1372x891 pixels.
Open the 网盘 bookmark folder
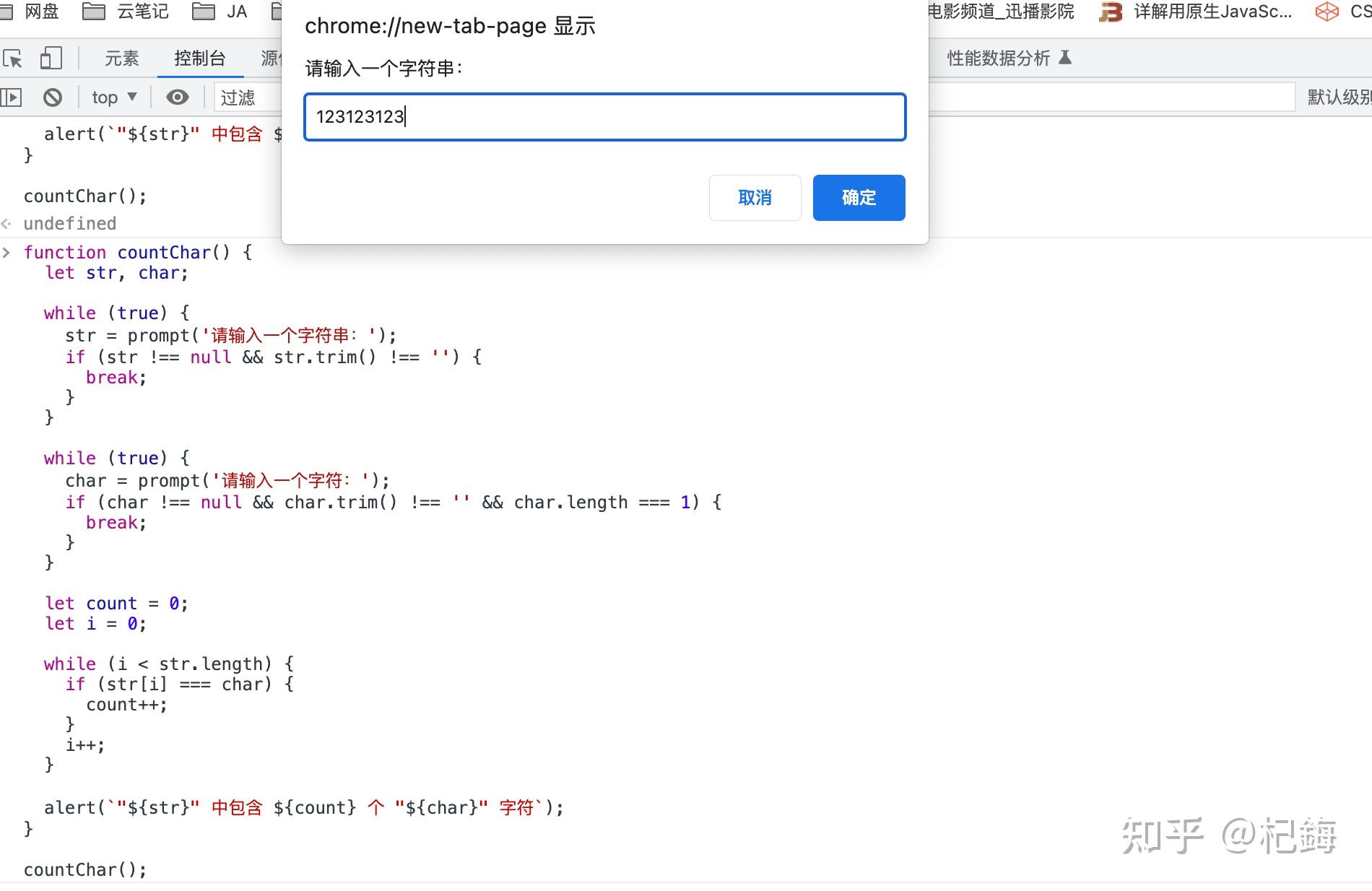(30, 12)
